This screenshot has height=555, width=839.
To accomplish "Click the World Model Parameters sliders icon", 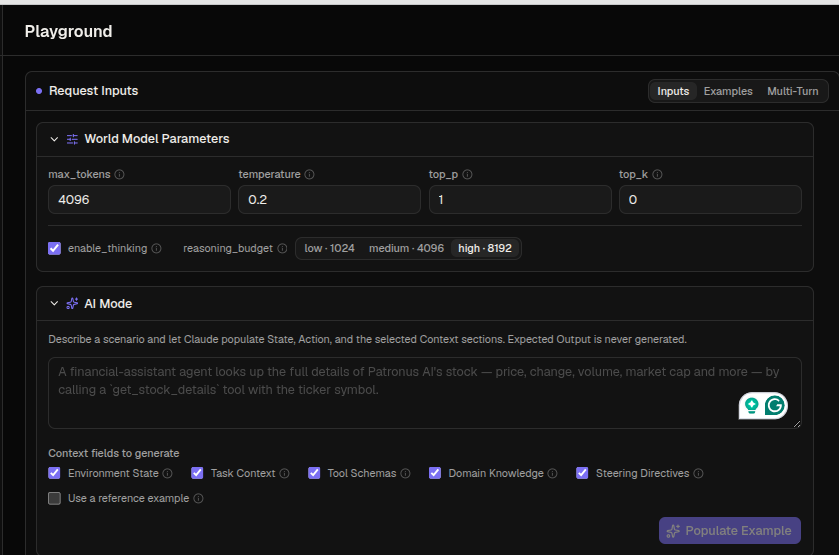I will point(72,139).
